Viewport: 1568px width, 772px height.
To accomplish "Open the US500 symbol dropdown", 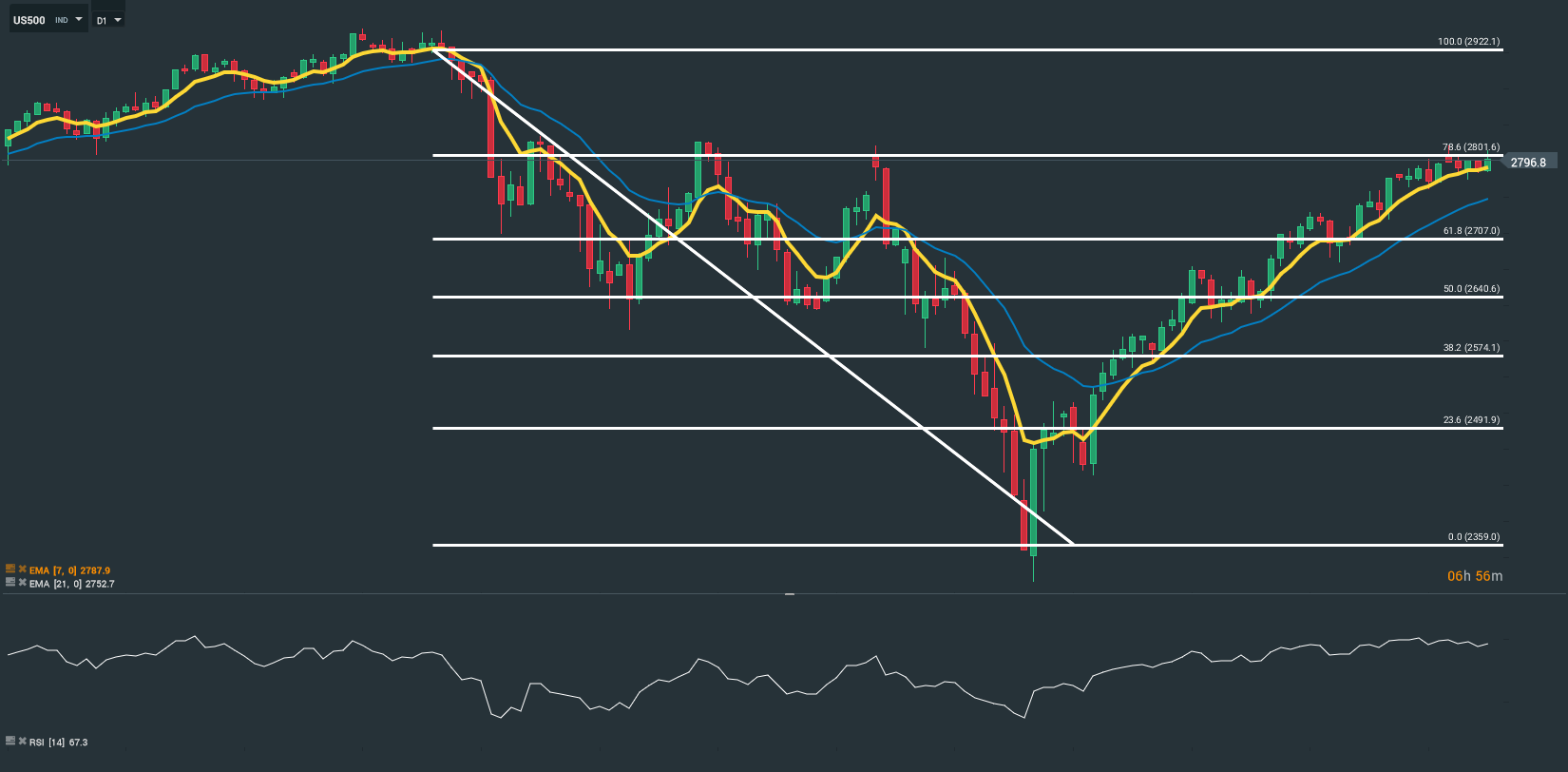I will 48,19.
